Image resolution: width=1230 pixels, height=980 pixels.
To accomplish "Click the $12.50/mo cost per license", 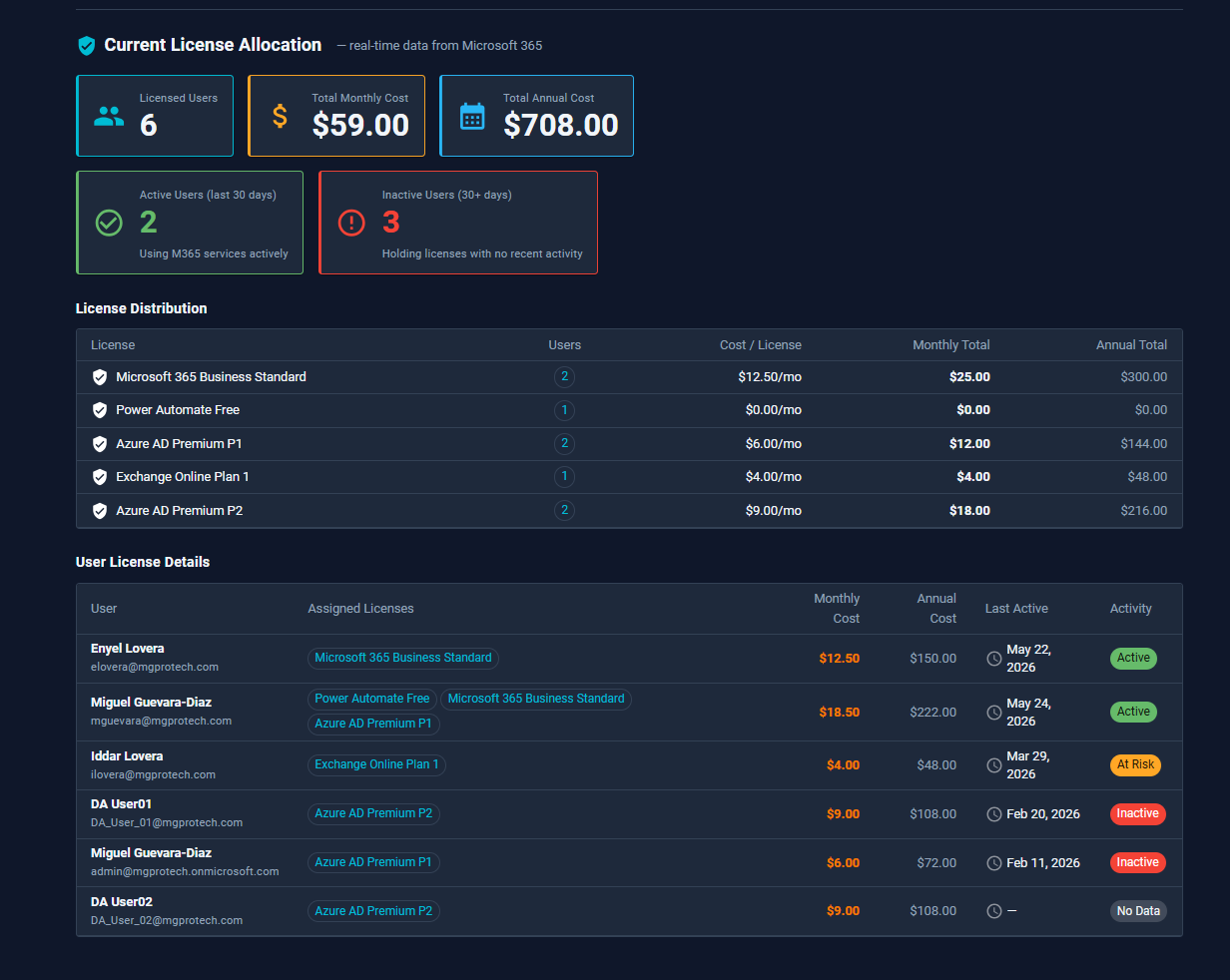I will pos(770,377).
